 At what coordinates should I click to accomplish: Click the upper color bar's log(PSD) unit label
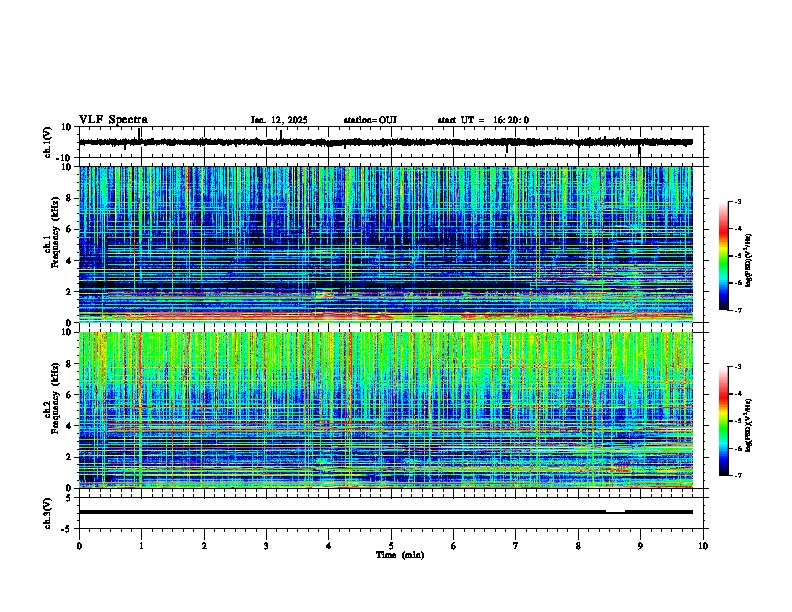pyautogui.click(x=749, y=260)
